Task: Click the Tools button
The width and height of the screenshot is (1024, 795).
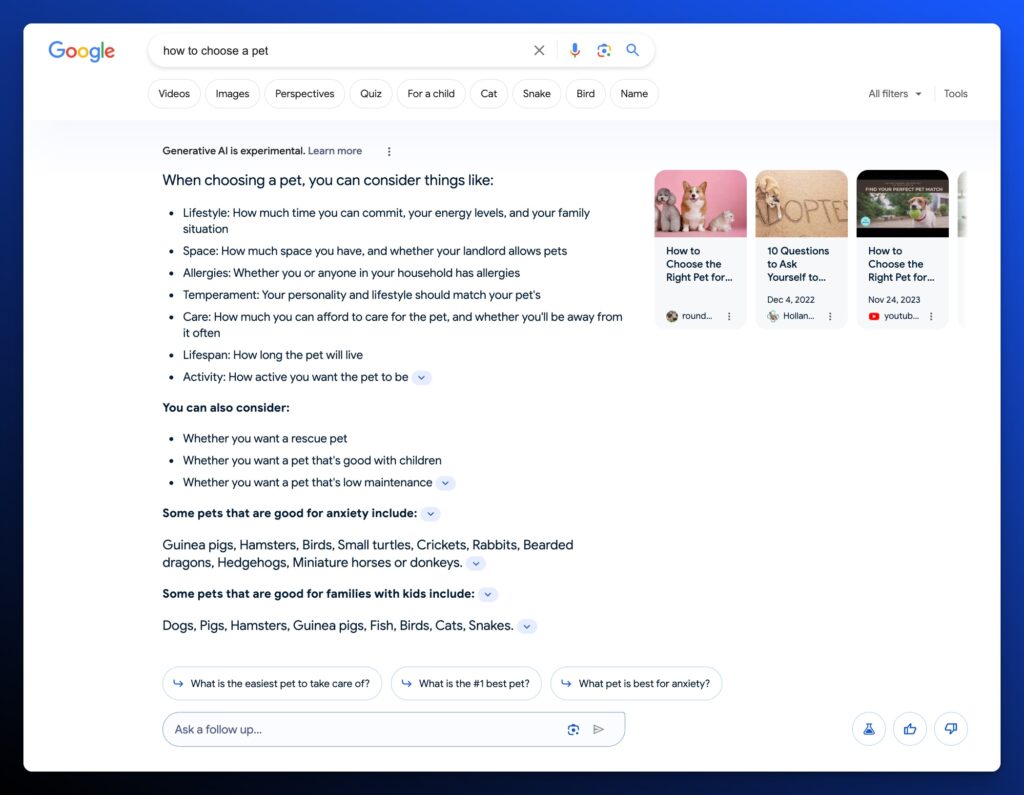Action: tap(955, 94)
